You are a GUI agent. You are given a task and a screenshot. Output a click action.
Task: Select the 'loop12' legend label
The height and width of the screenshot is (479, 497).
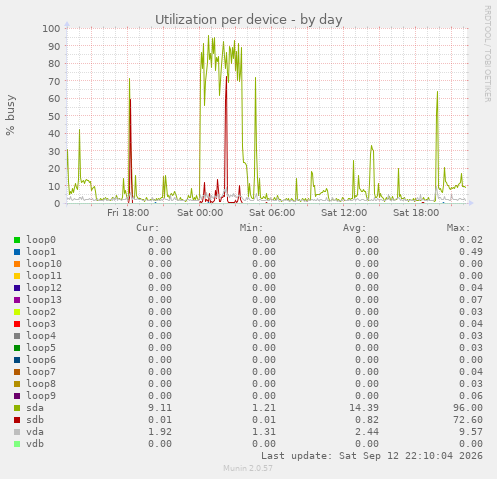(44, 288)
